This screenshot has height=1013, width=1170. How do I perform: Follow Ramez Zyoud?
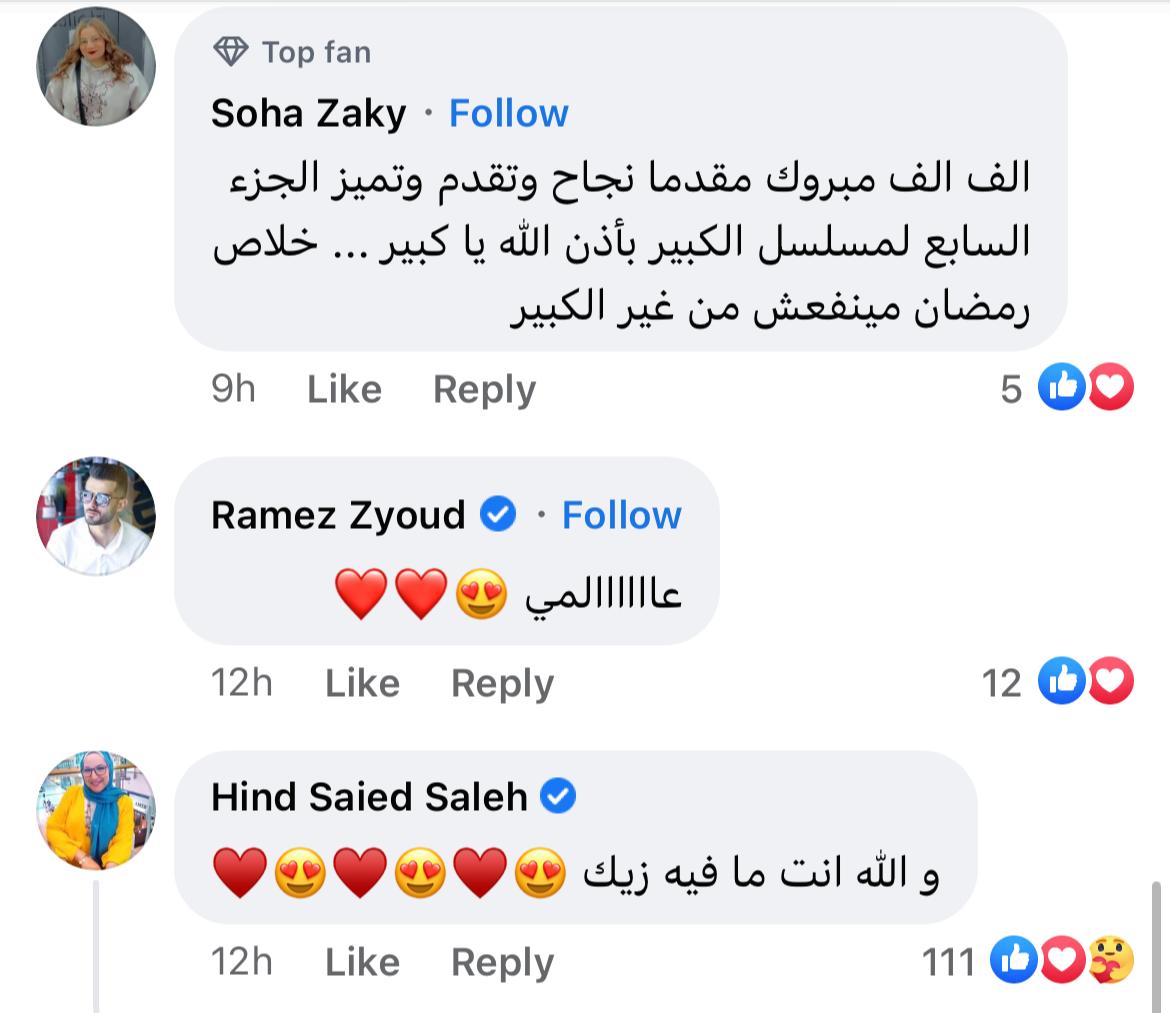pos(621,515)
